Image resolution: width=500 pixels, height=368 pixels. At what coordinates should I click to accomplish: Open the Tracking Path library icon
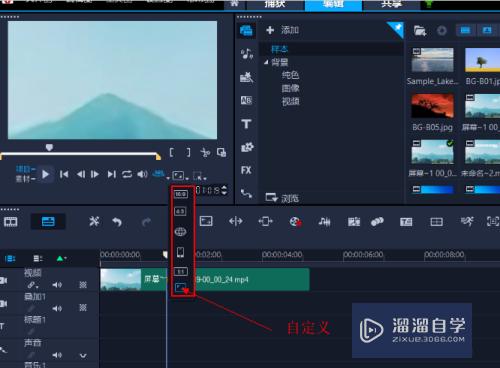(x=246, y=193)
